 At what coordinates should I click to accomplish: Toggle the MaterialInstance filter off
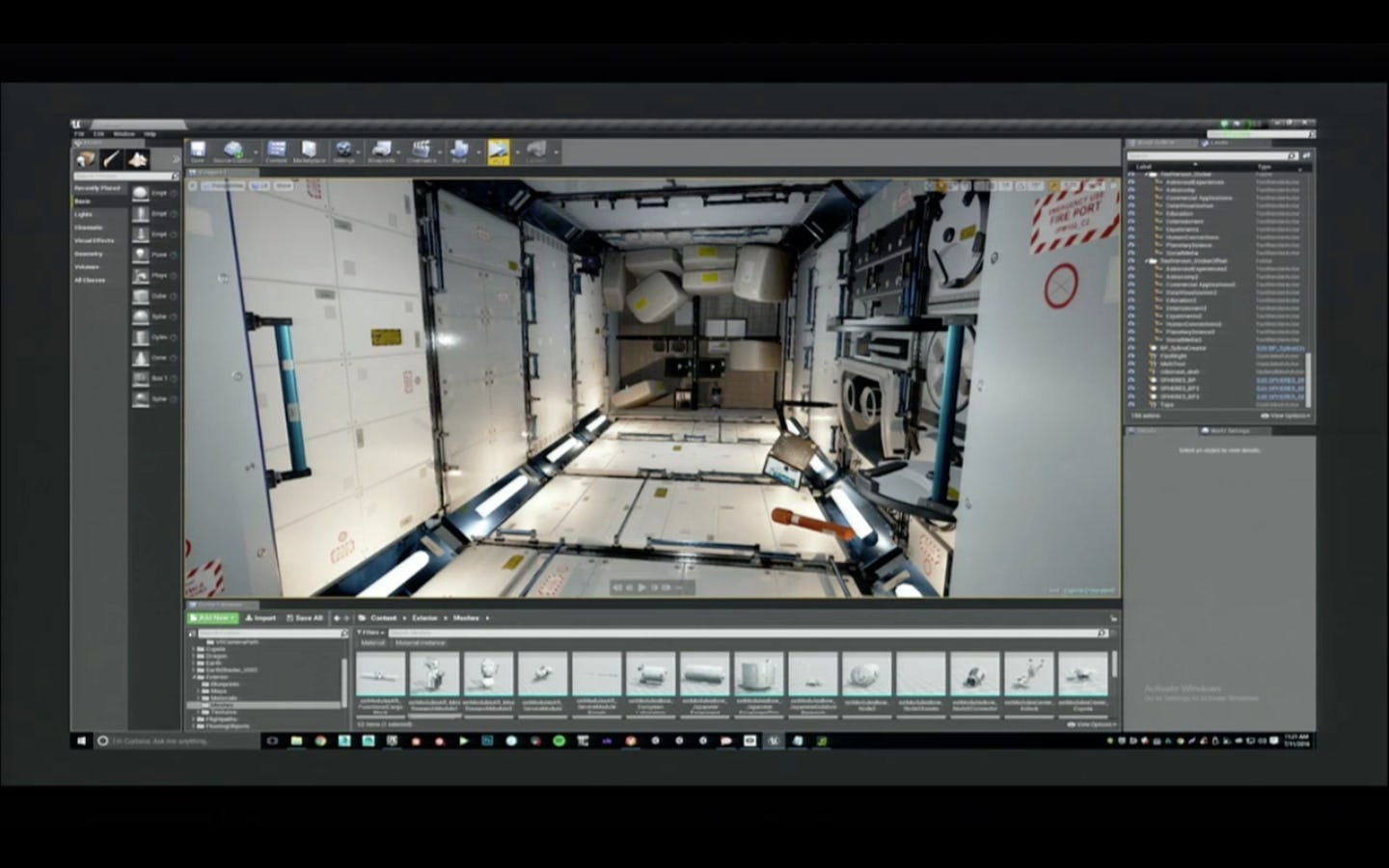pos(422,642)
